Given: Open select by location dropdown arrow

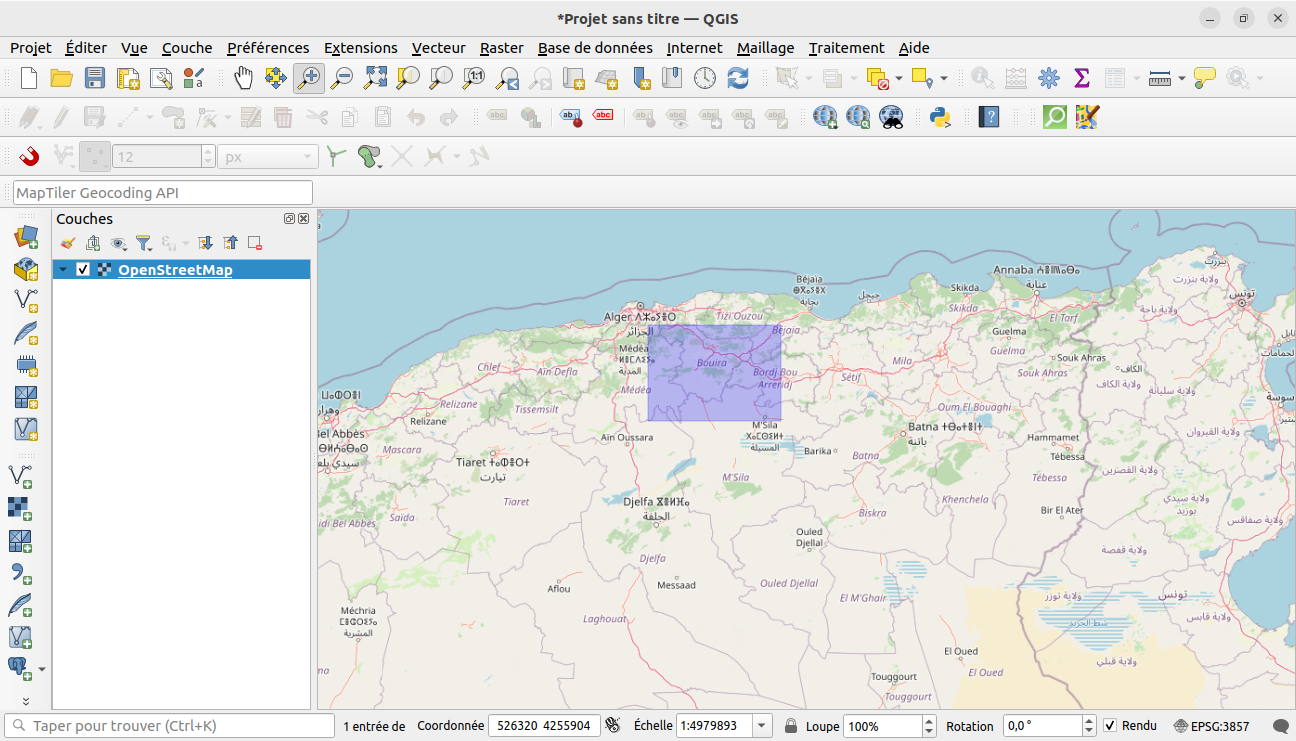Looking at the screenshot, I should (x=943, y=78).
